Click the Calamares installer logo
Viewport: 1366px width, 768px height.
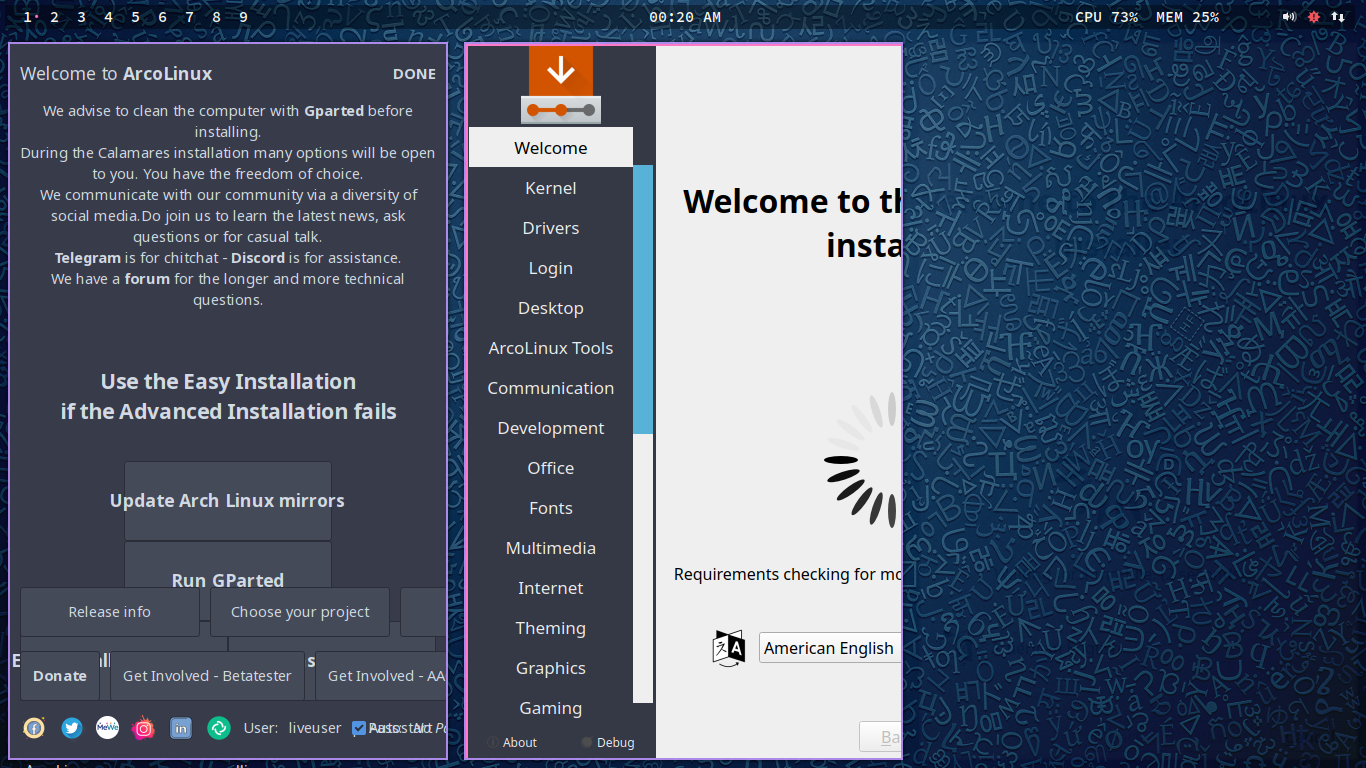(561, 85)
